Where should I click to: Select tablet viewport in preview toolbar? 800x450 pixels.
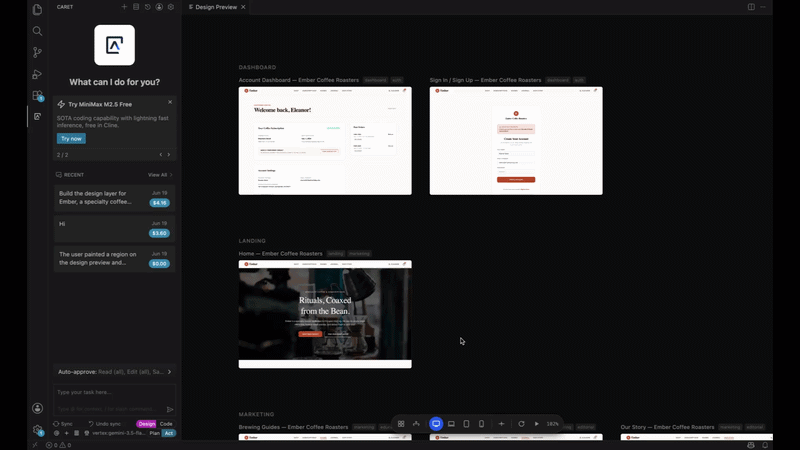[466, 424]
